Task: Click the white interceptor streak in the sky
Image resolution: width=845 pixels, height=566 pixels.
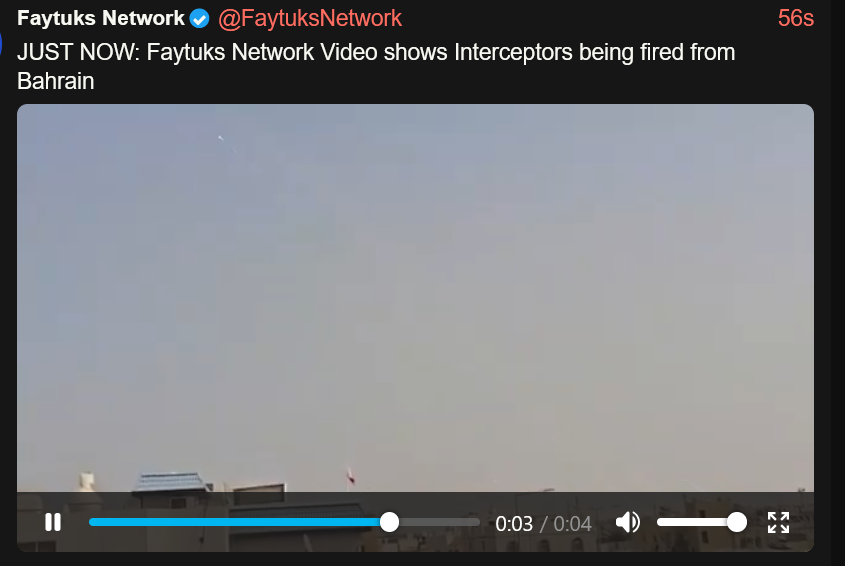Action: [221, 139]
